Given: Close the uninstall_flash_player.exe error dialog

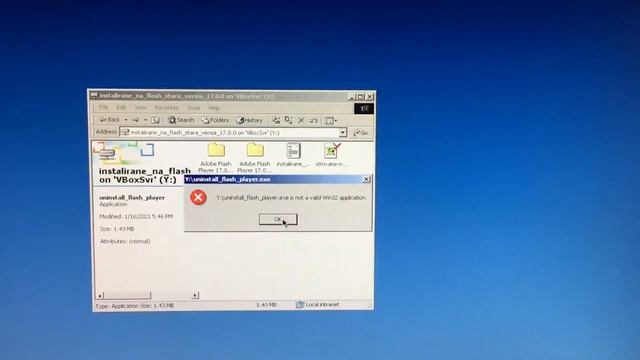Looking at the screenshot, I should point(366,179).
